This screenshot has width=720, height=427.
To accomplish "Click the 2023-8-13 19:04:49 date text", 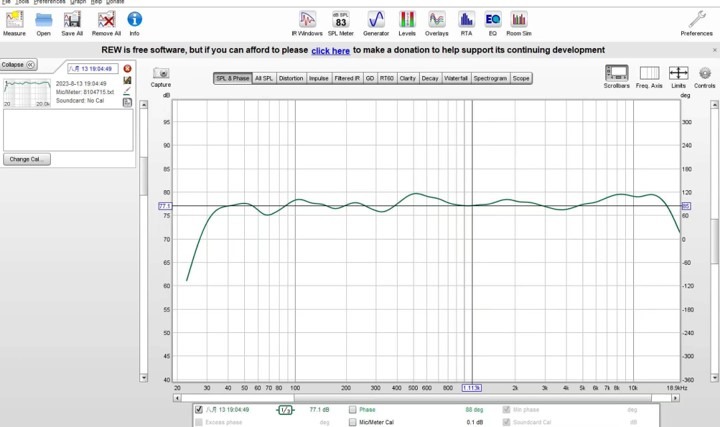I will point(81,84).
